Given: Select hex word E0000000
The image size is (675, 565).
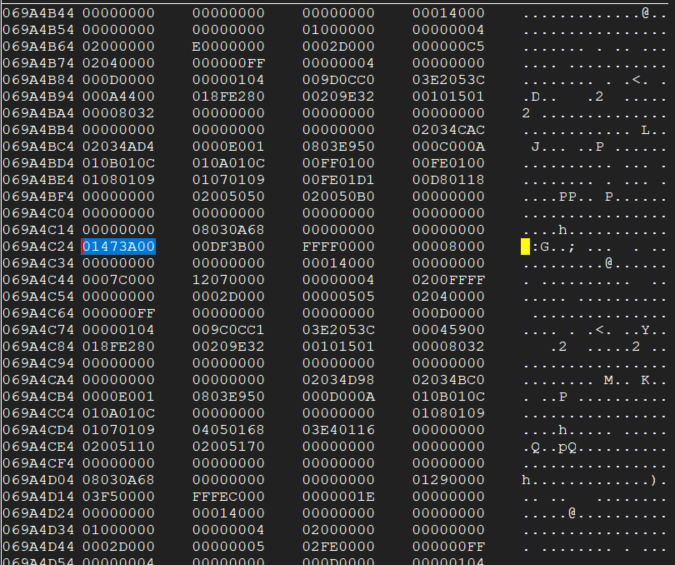Looking at the screenshot, I should click(x=228, y=46).
